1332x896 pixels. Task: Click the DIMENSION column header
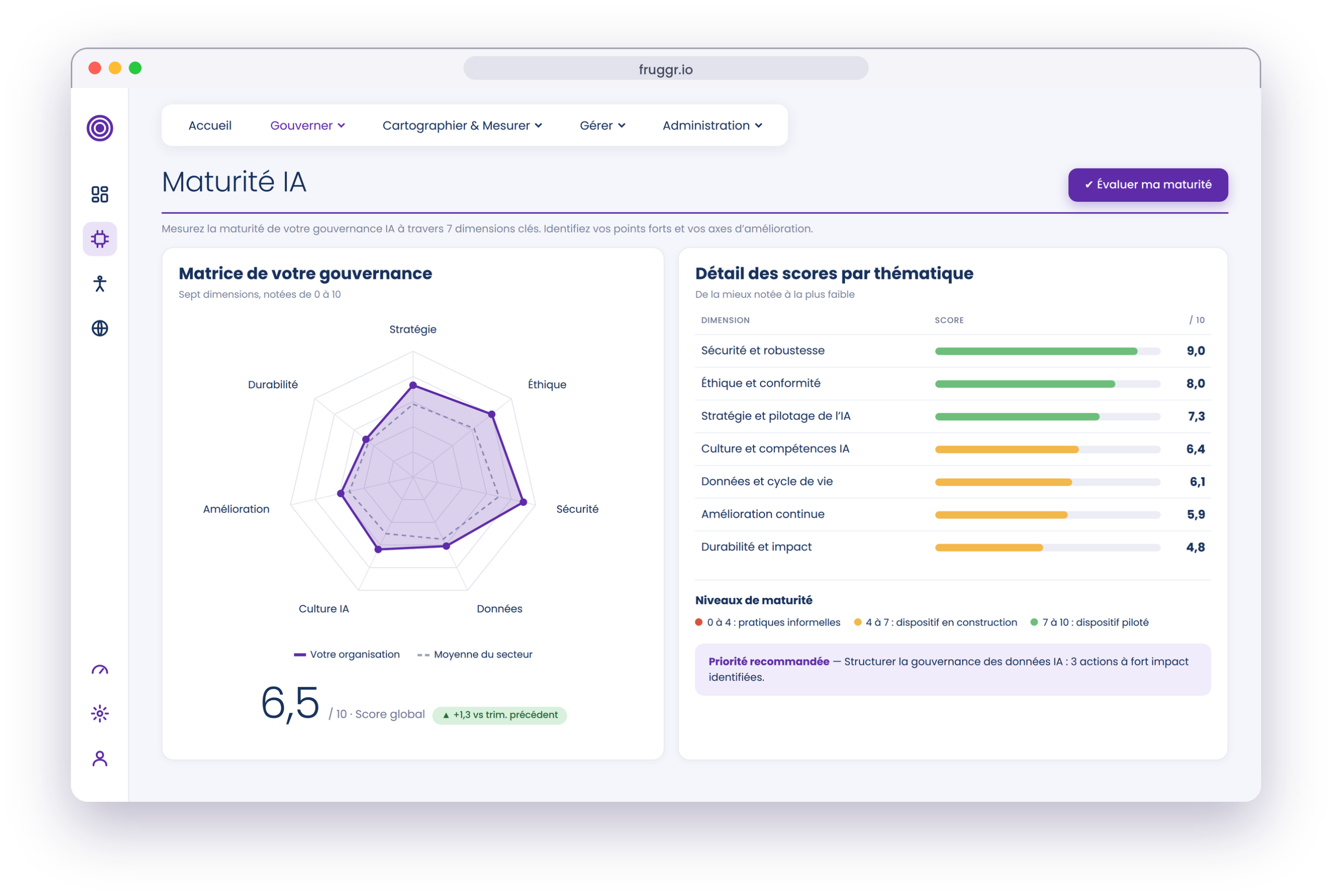coord(725,320)
